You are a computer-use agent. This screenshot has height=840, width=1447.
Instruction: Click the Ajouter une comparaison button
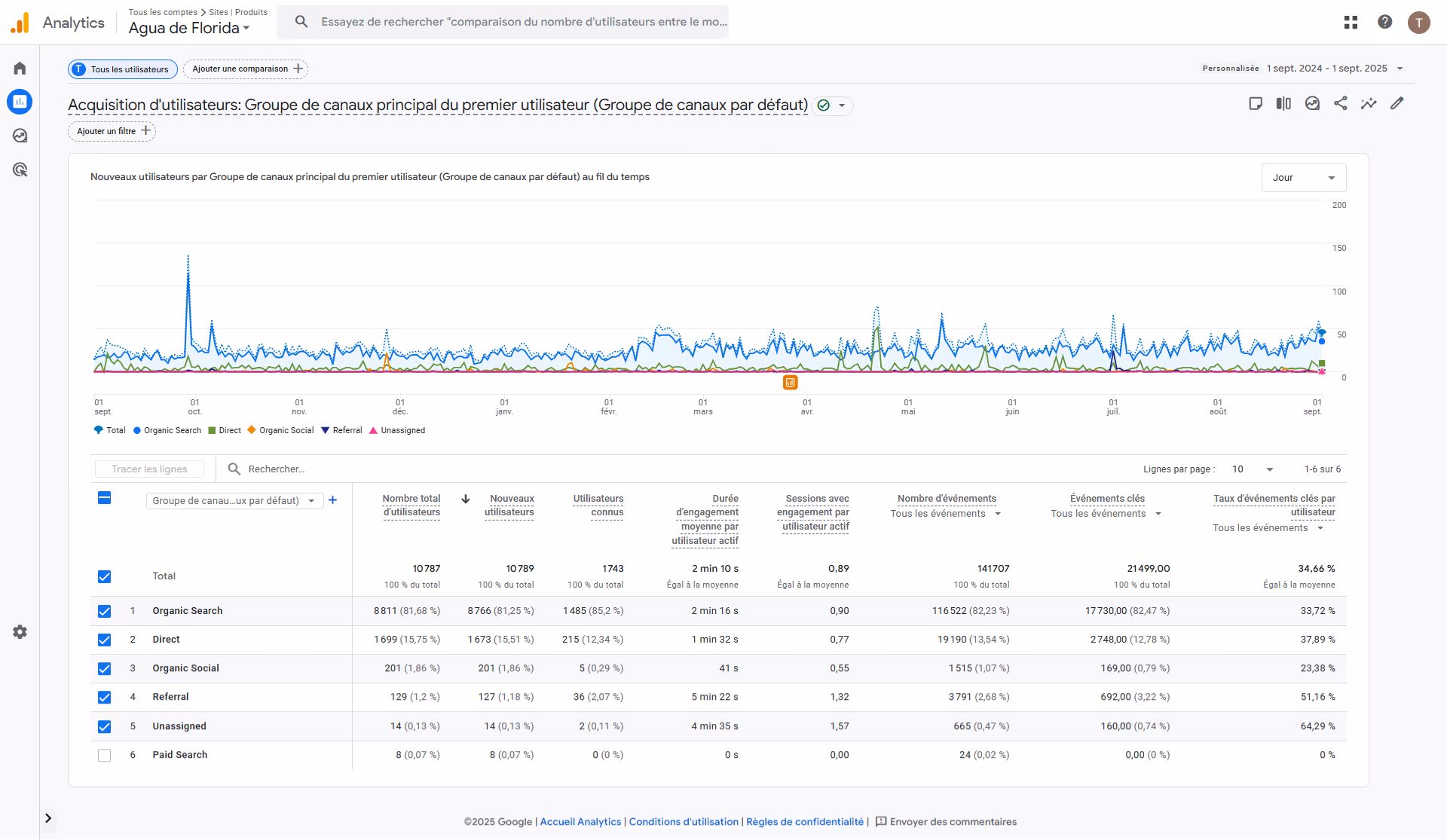pyautogui.click(x=246, y=69)
